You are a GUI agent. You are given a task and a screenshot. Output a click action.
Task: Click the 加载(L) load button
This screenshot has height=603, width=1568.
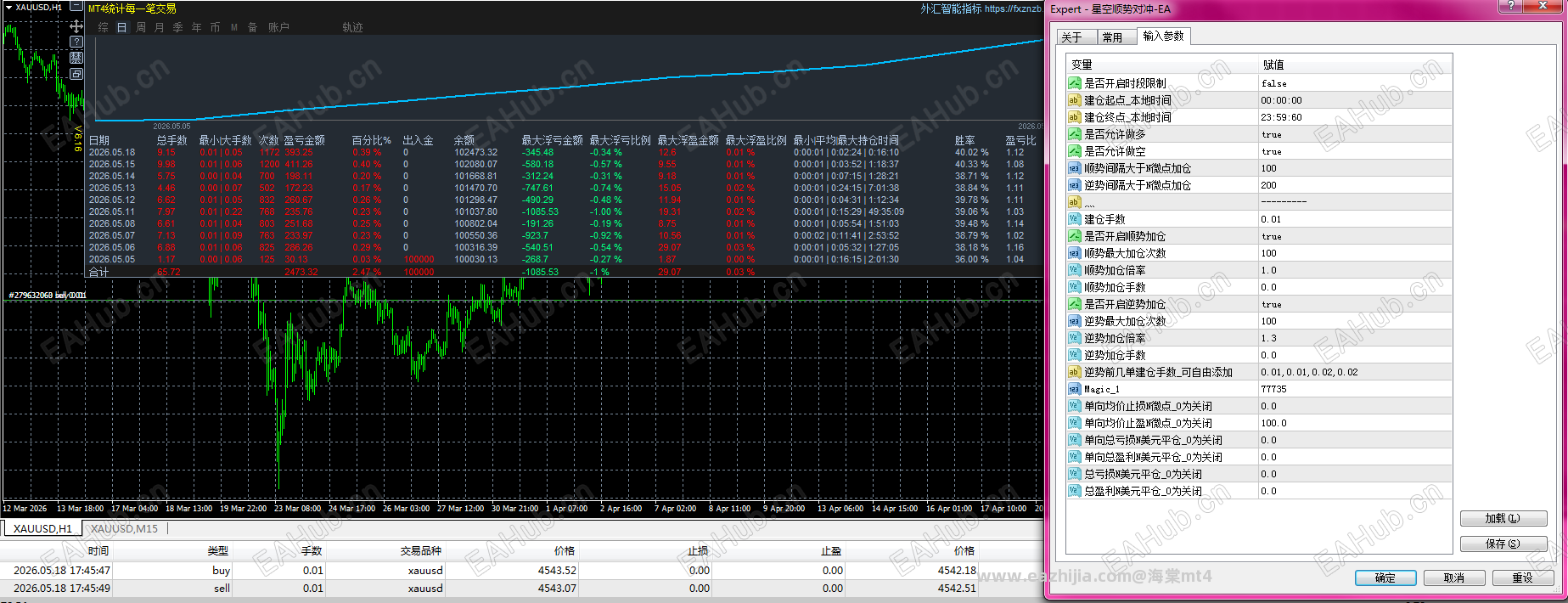pyautogui.click(x=1503, y=518)
